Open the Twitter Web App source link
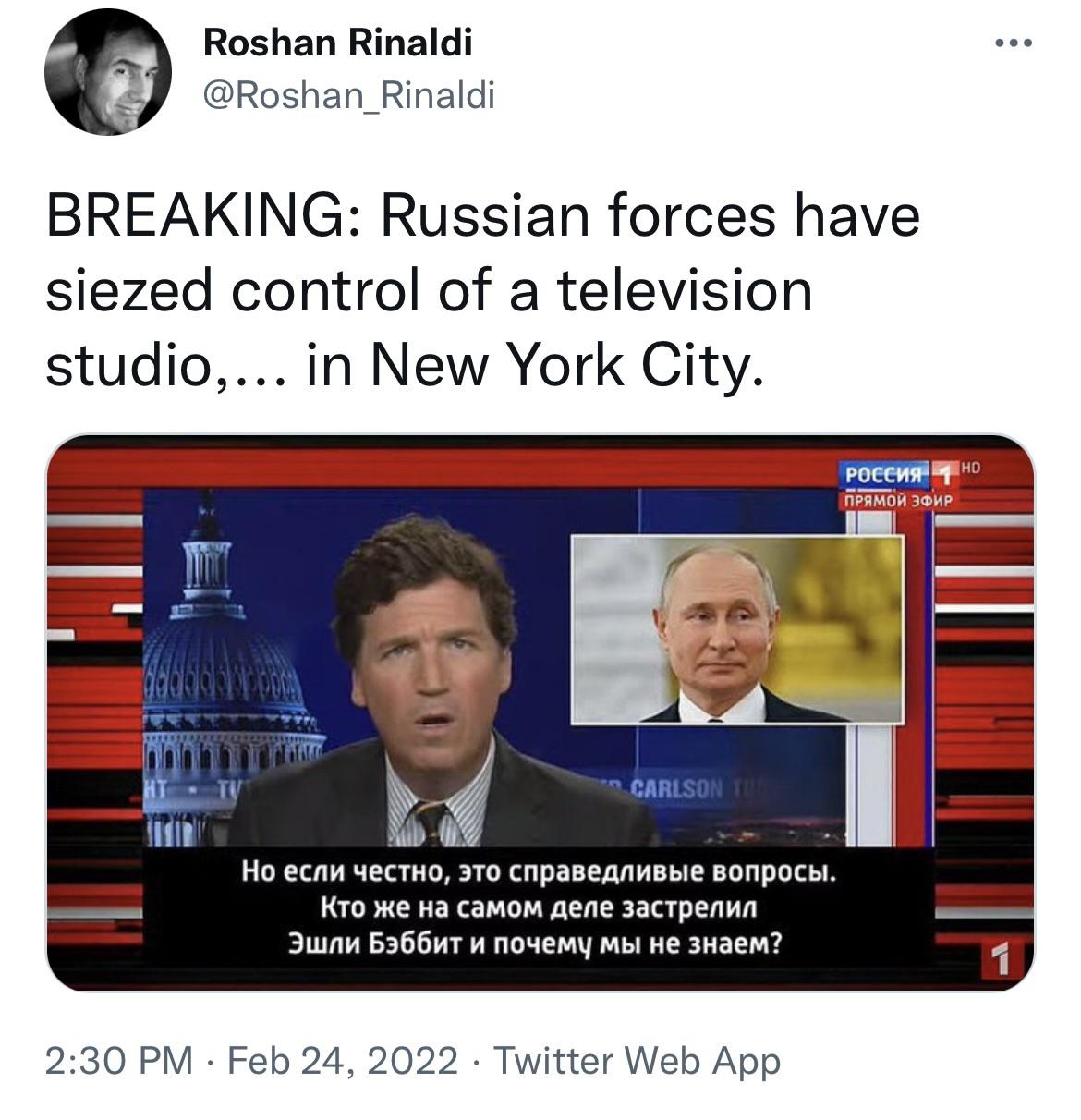Screen dimensions: 1081x1120 click(x=638, y=1060)
